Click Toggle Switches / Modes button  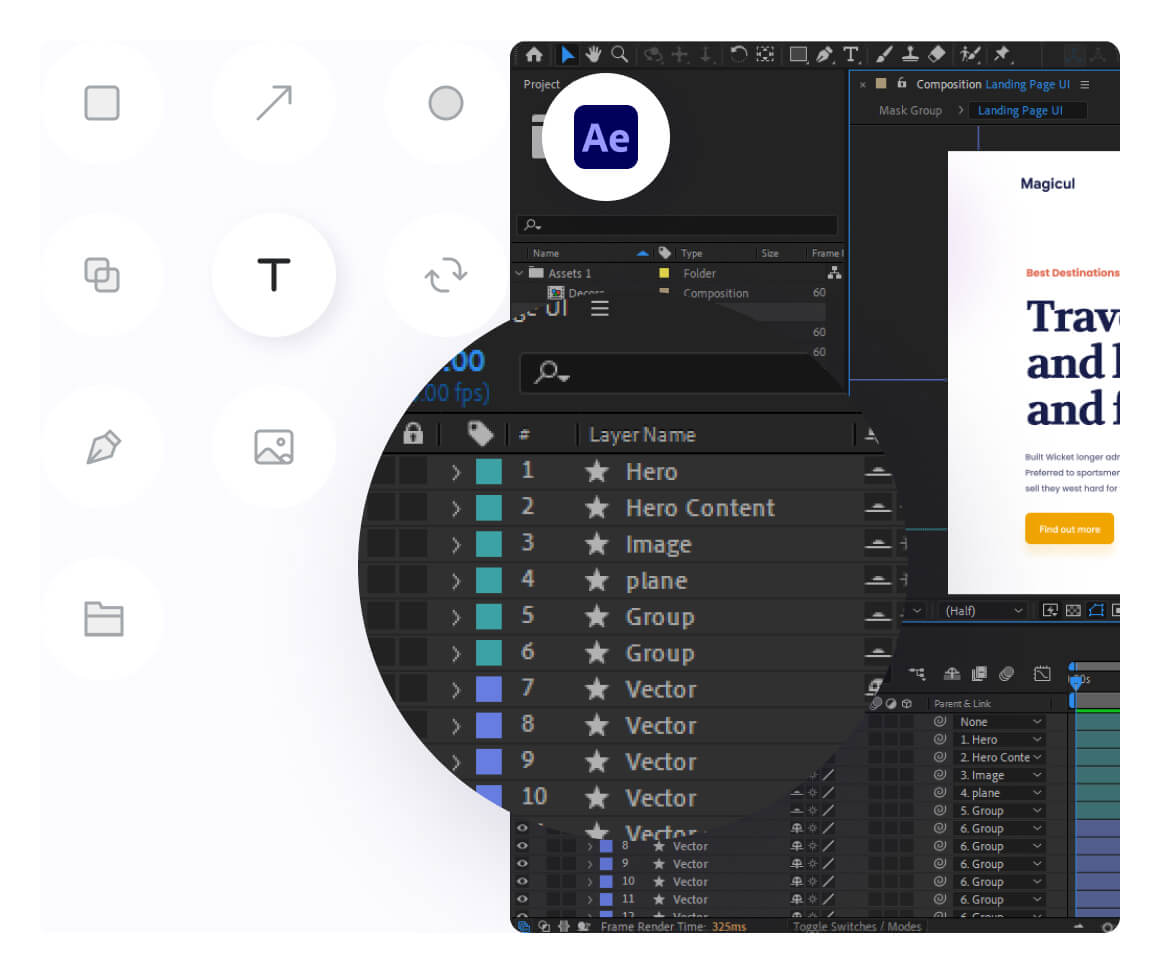pyautogui.click(x=856, y=926)
